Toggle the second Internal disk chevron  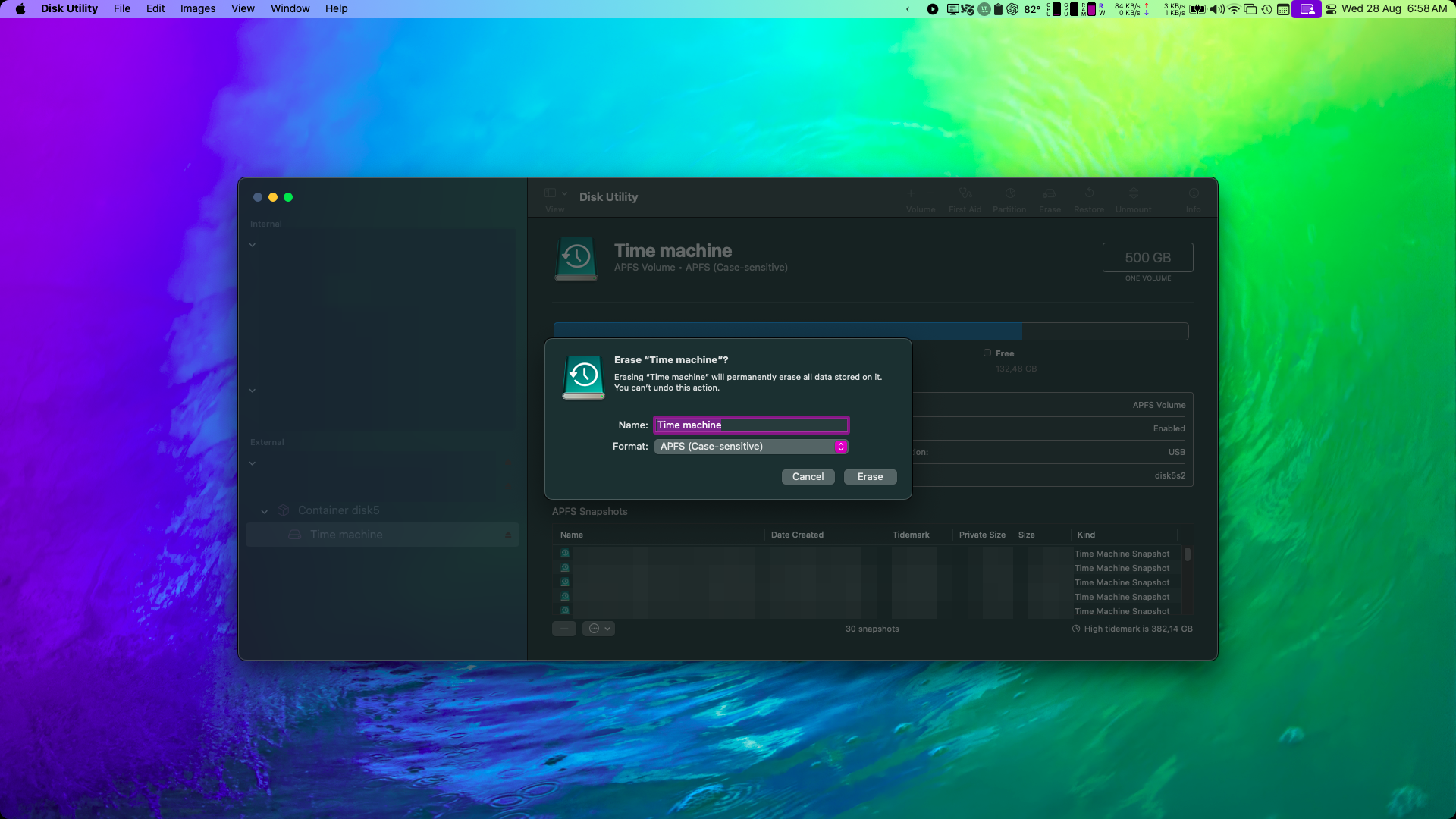tap(253, 391)
